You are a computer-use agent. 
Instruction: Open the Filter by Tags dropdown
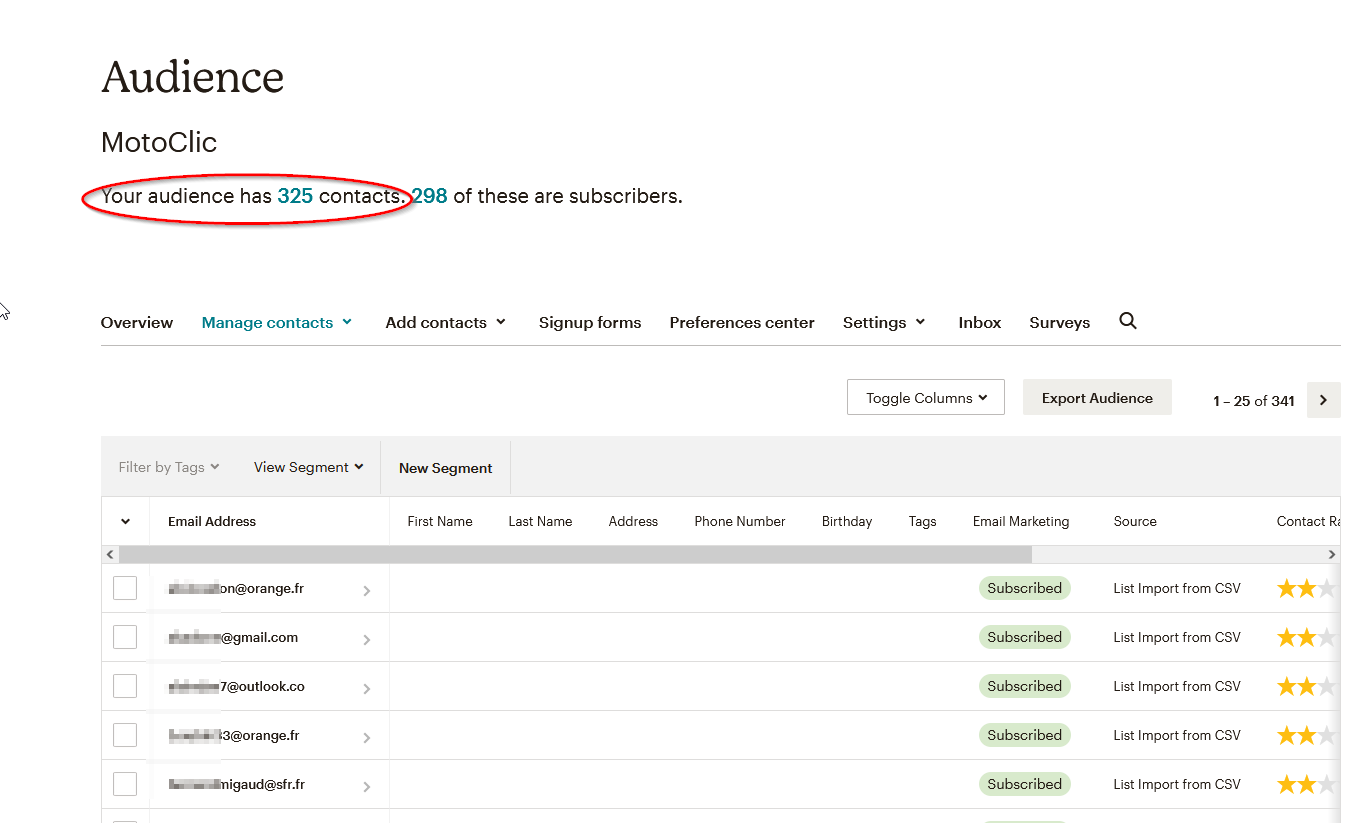(x=168, y=467)
